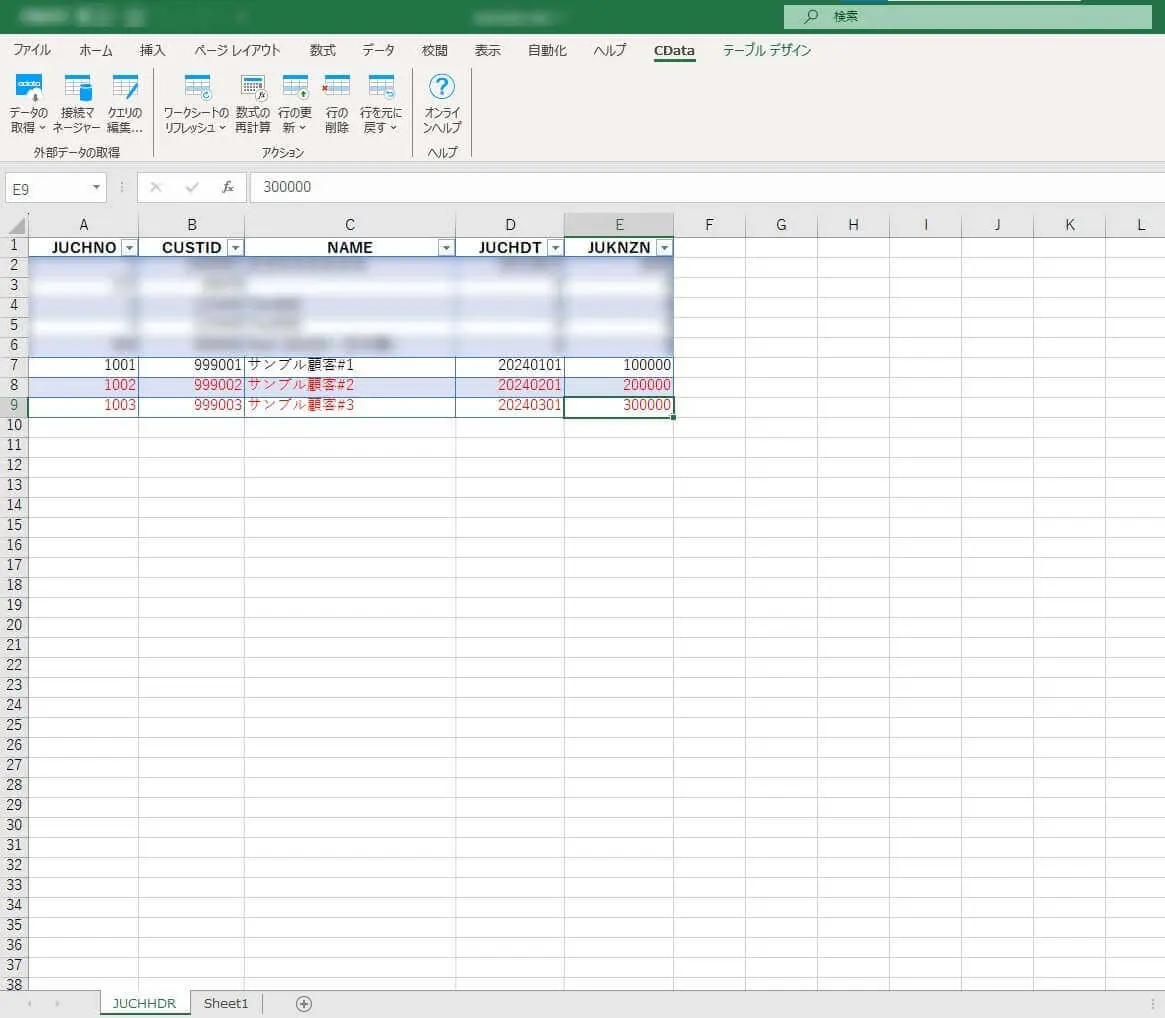Switch to the 数式 ribbon tab
The width and height of the screenshot is (1165, 1018).
point(322,50)
